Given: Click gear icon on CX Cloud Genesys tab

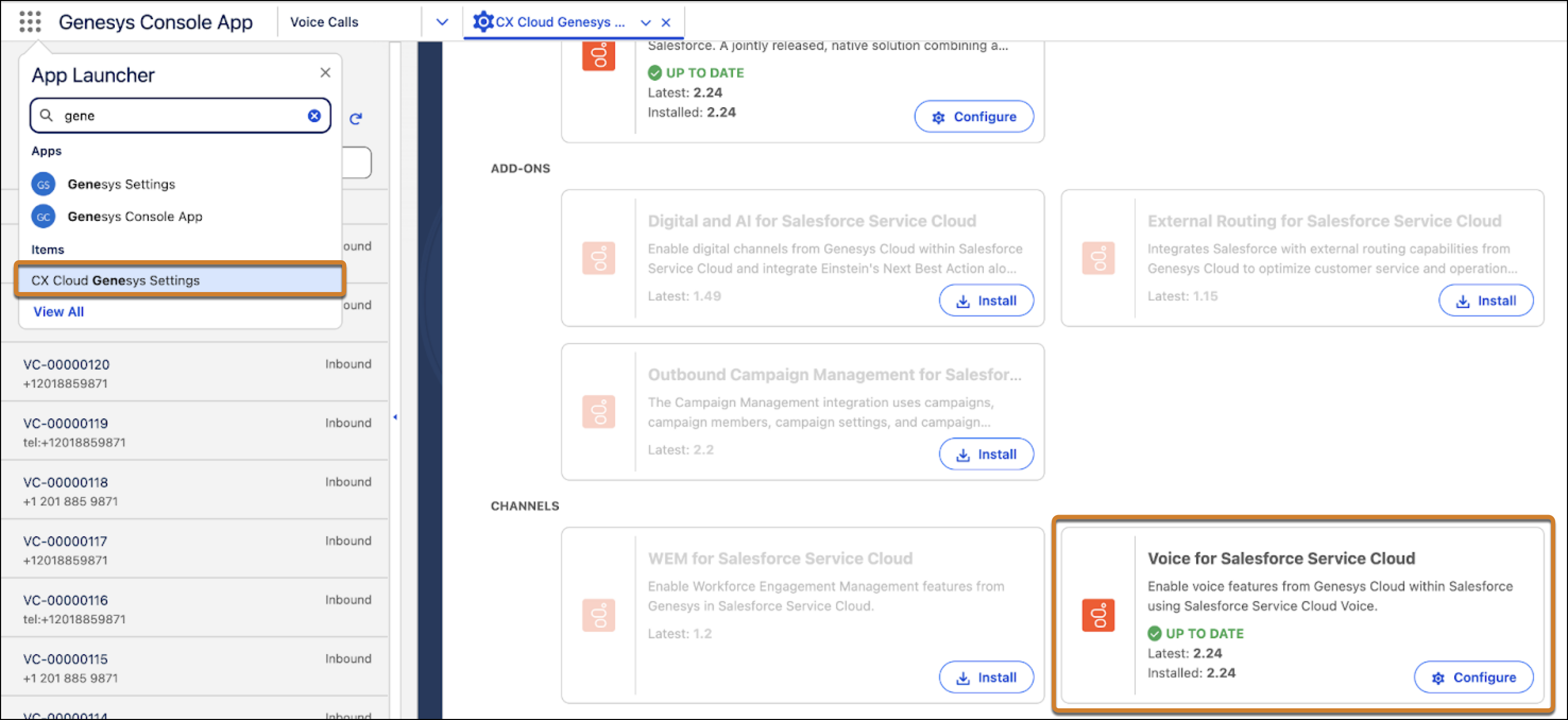Looking at the screenshot, I should (x=483, y=22).
